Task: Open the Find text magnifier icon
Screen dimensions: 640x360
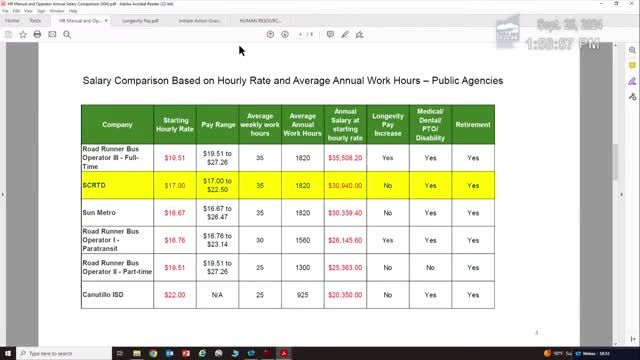Action: click(67, 35)
